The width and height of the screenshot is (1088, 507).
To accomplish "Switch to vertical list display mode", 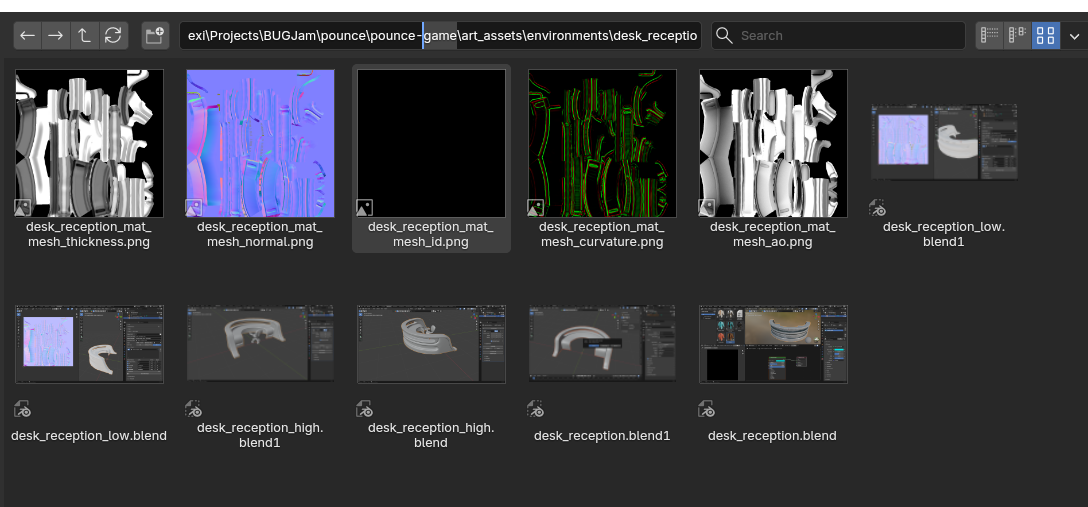I will click(x=990, y=36).
